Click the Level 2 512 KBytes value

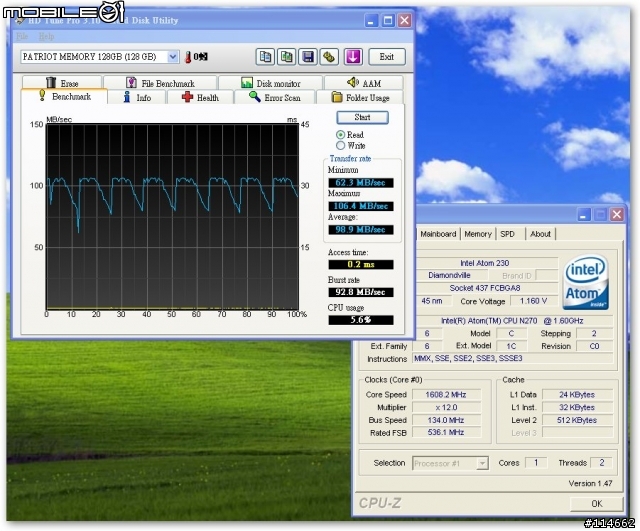577,420
